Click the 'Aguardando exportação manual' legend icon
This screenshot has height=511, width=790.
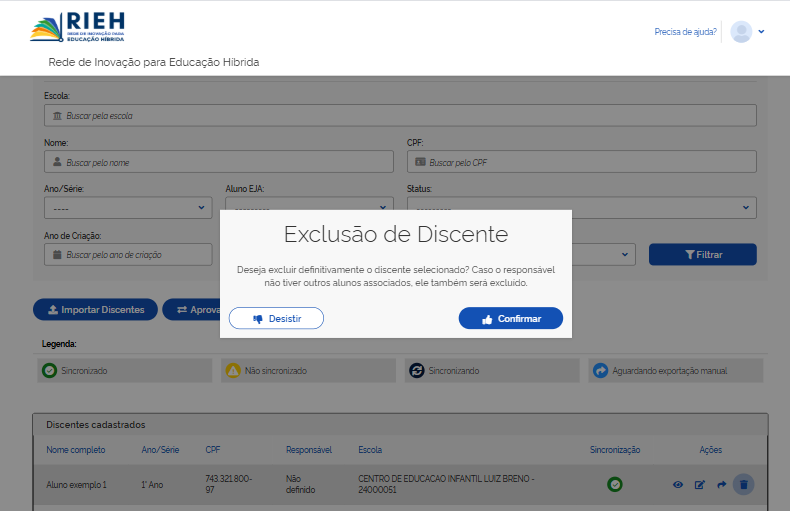[600, 371]
